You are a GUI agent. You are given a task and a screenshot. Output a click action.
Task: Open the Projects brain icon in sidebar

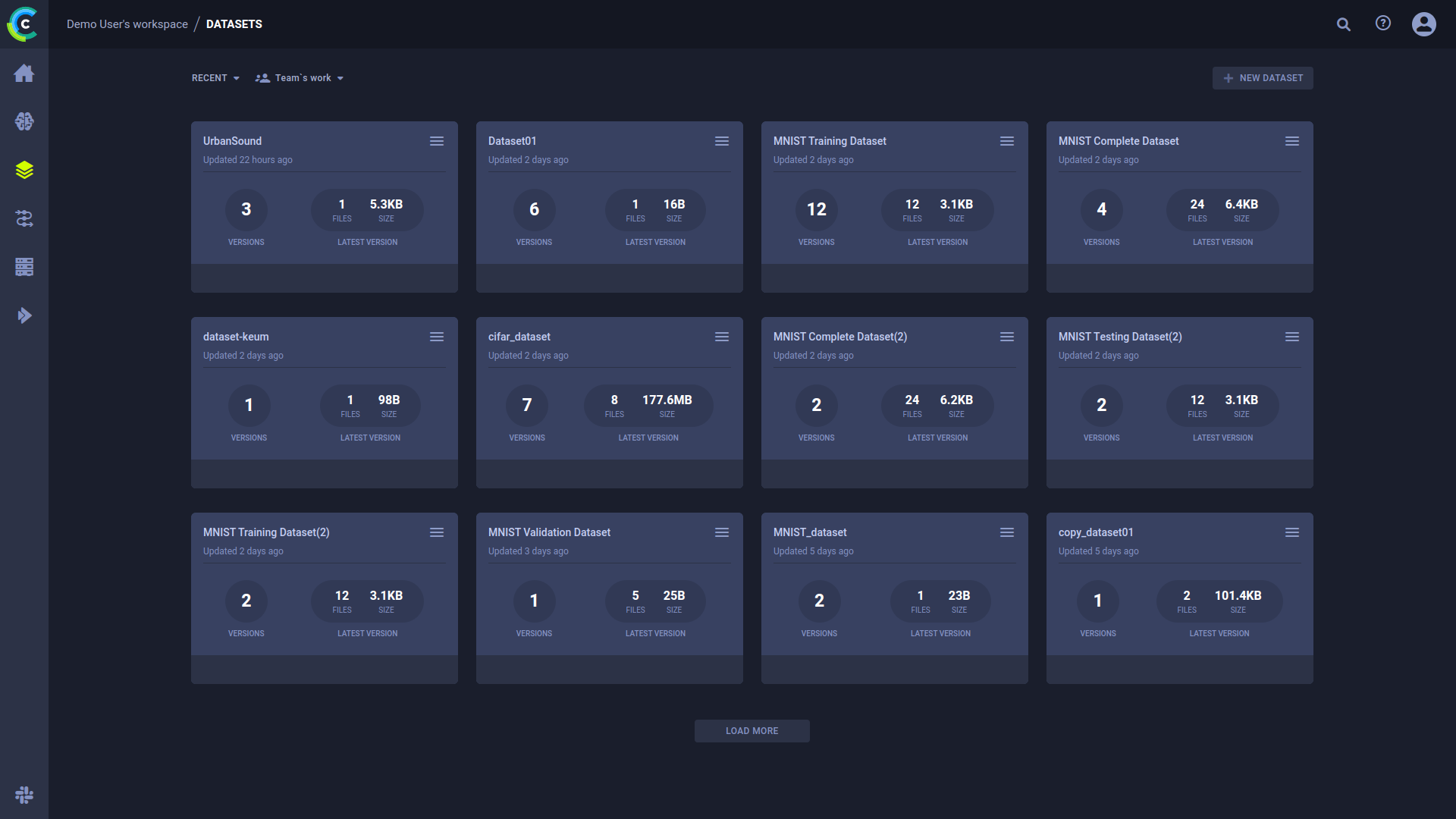tap(24, 121)
